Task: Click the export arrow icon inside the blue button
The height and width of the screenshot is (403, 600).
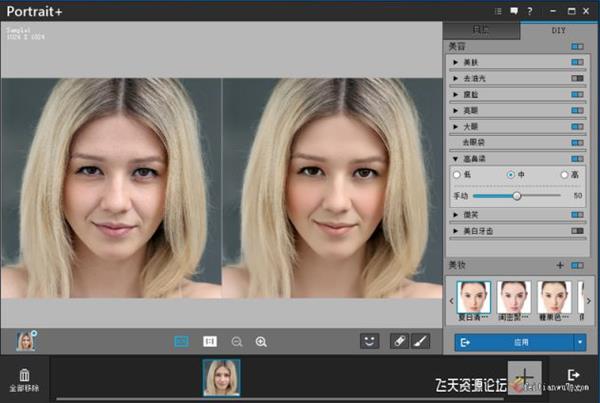Action: pyautogui.click(x=465, y=342)
